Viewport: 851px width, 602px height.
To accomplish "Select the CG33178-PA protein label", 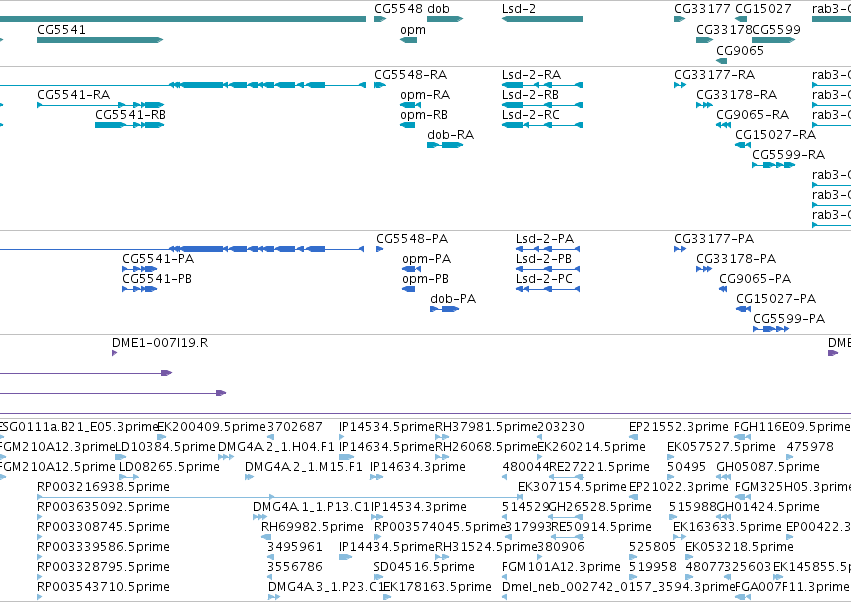I will click(736, 259).
